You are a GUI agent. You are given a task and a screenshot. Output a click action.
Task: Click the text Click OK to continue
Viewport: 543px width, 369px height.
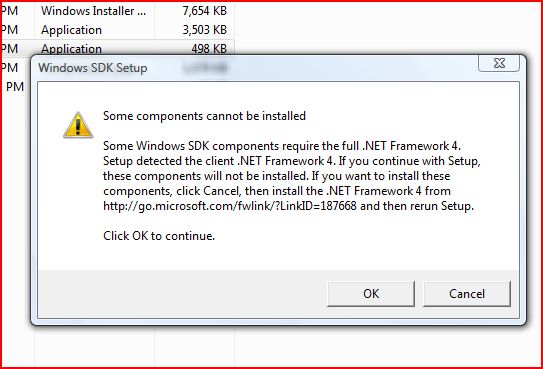(159, 236)
